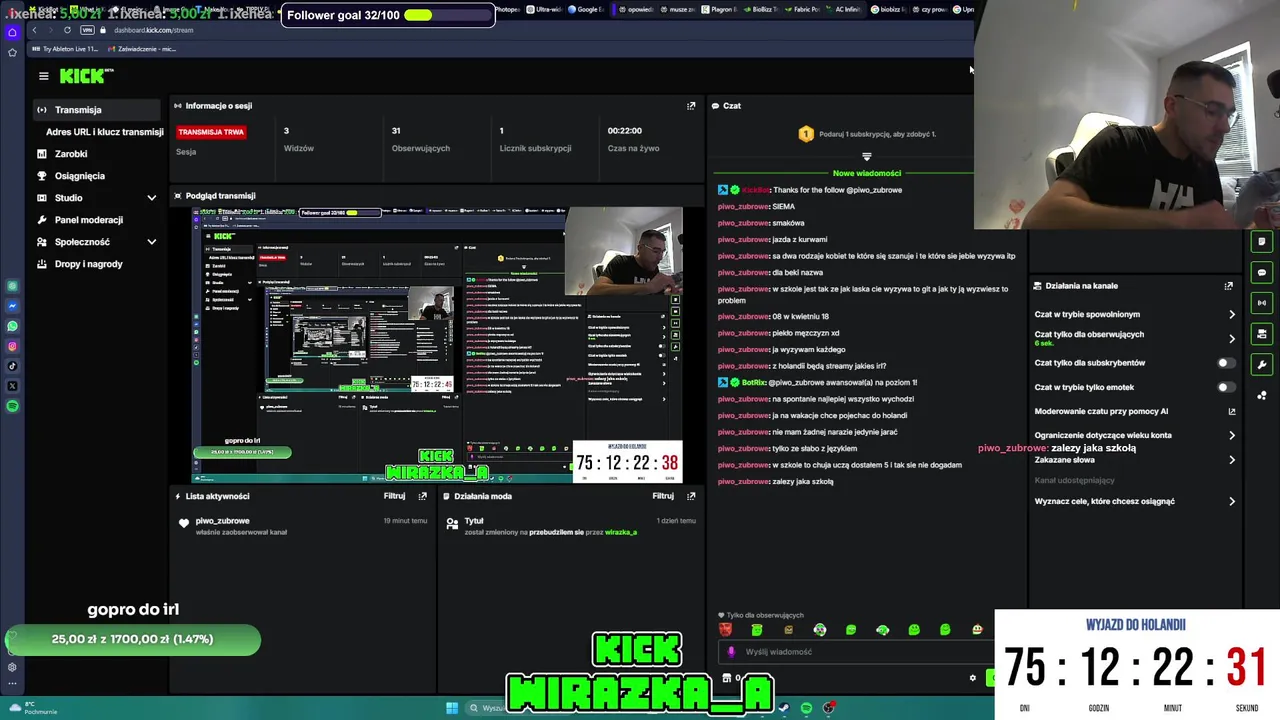The image size is (1280, 720).
Task: Click the purple microphone icon in chat input
Action: pyautogui.click(x=731, y=652)
